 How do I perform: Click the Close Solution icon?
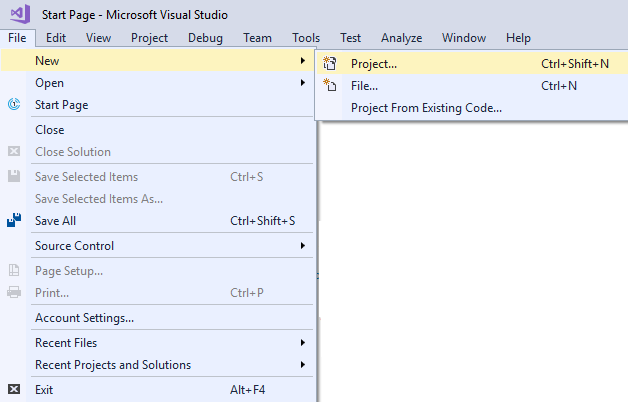(14, 151)
